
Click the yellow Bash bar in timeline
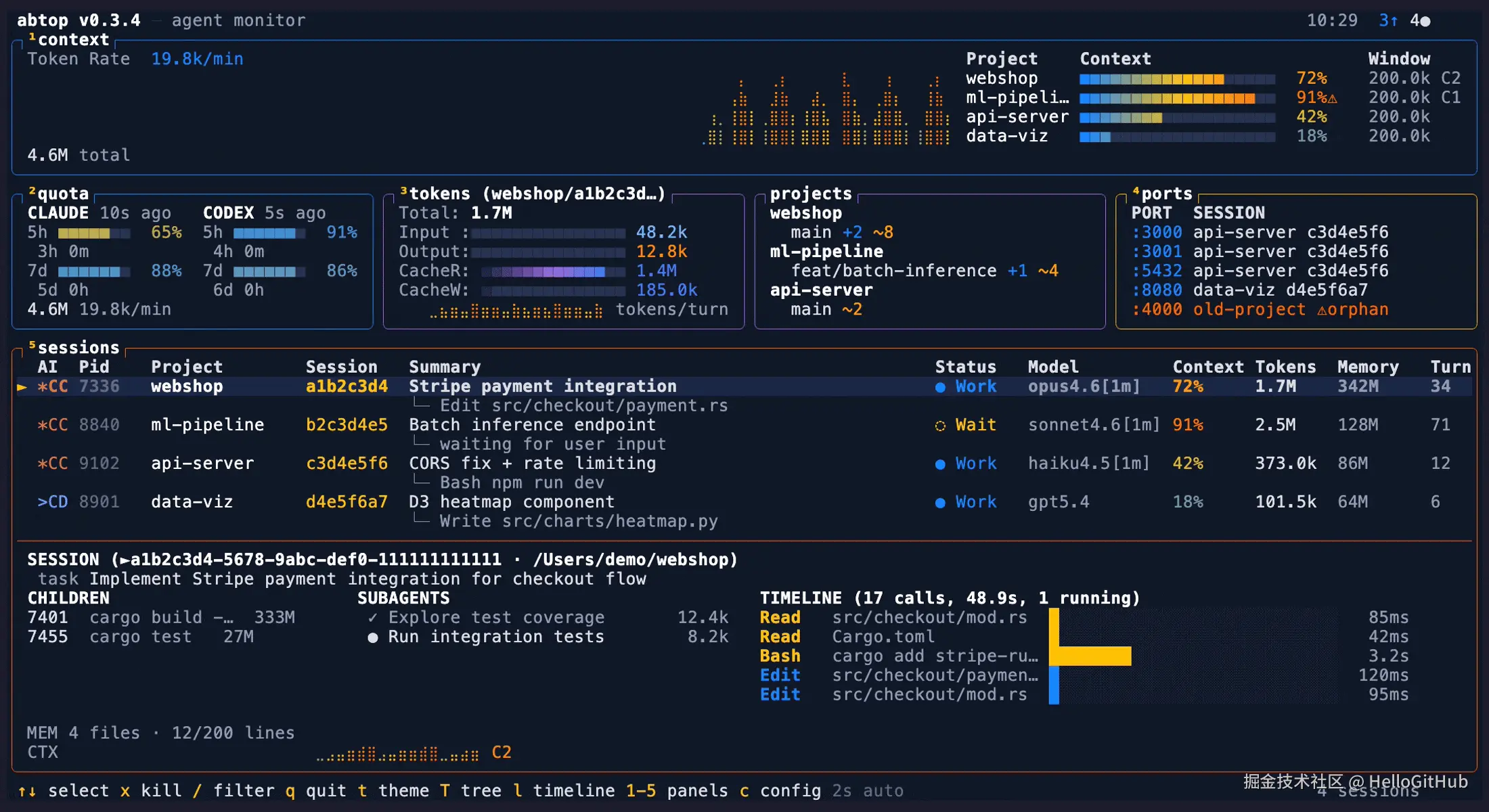1090,656
